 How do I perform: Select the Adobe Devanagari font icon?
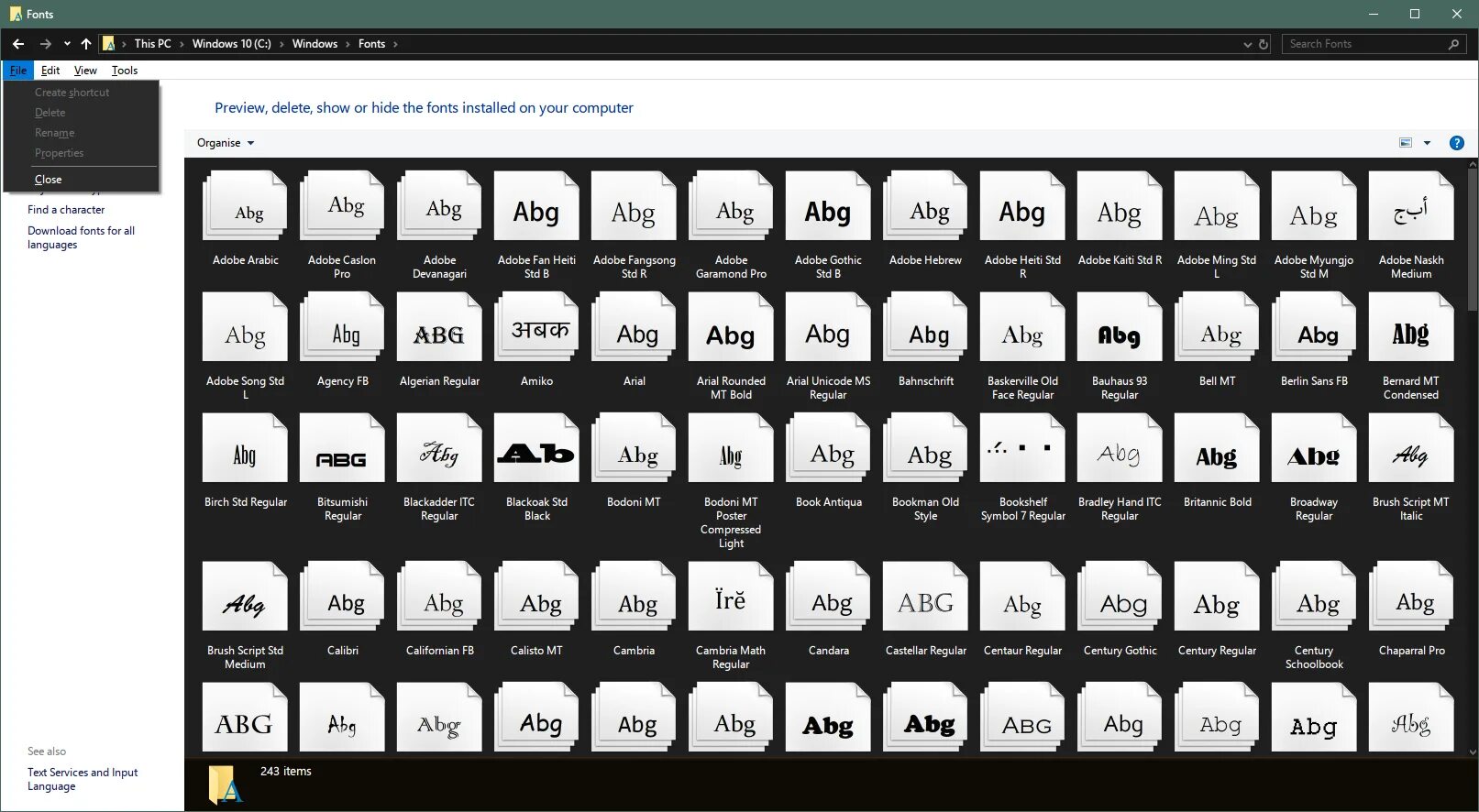point(439,207)
